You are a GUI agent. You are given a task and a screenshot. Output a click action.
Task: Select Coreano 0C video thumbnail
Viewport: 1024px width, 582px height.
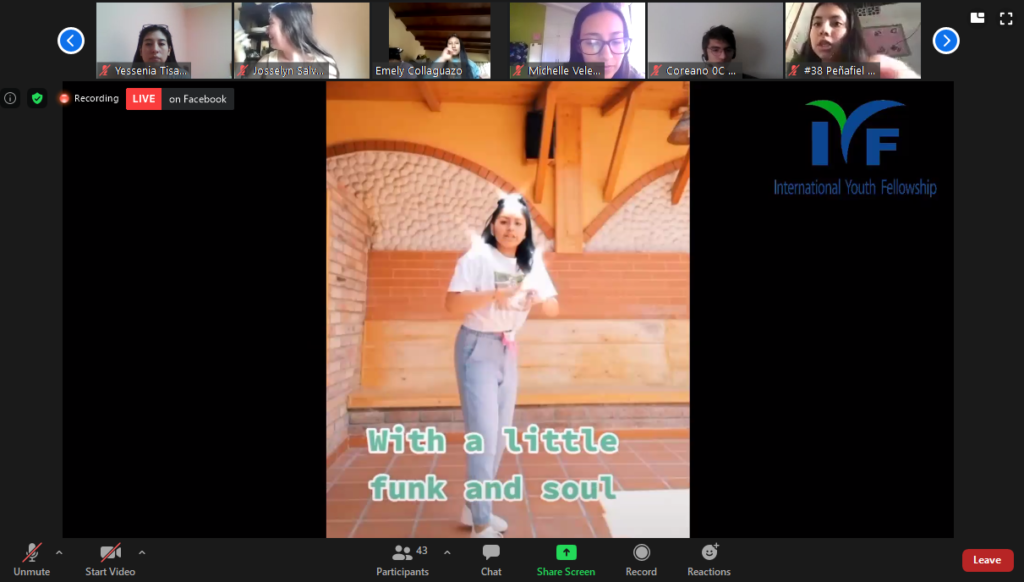715,40
